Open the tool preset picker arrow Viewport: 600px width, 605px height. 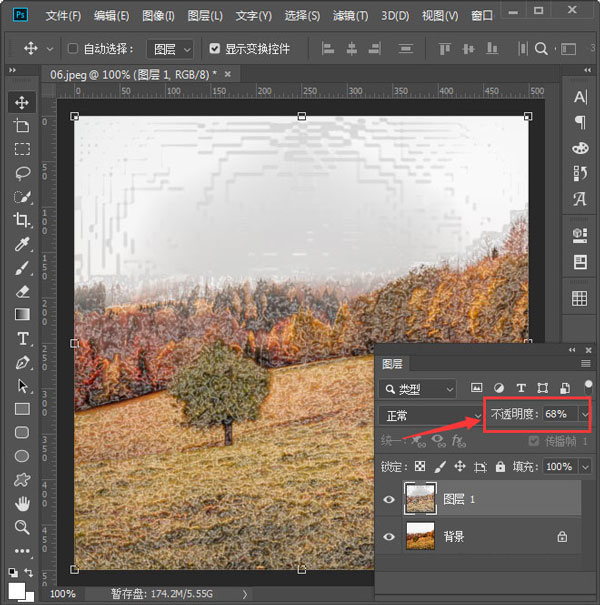(x=50, y=49)
